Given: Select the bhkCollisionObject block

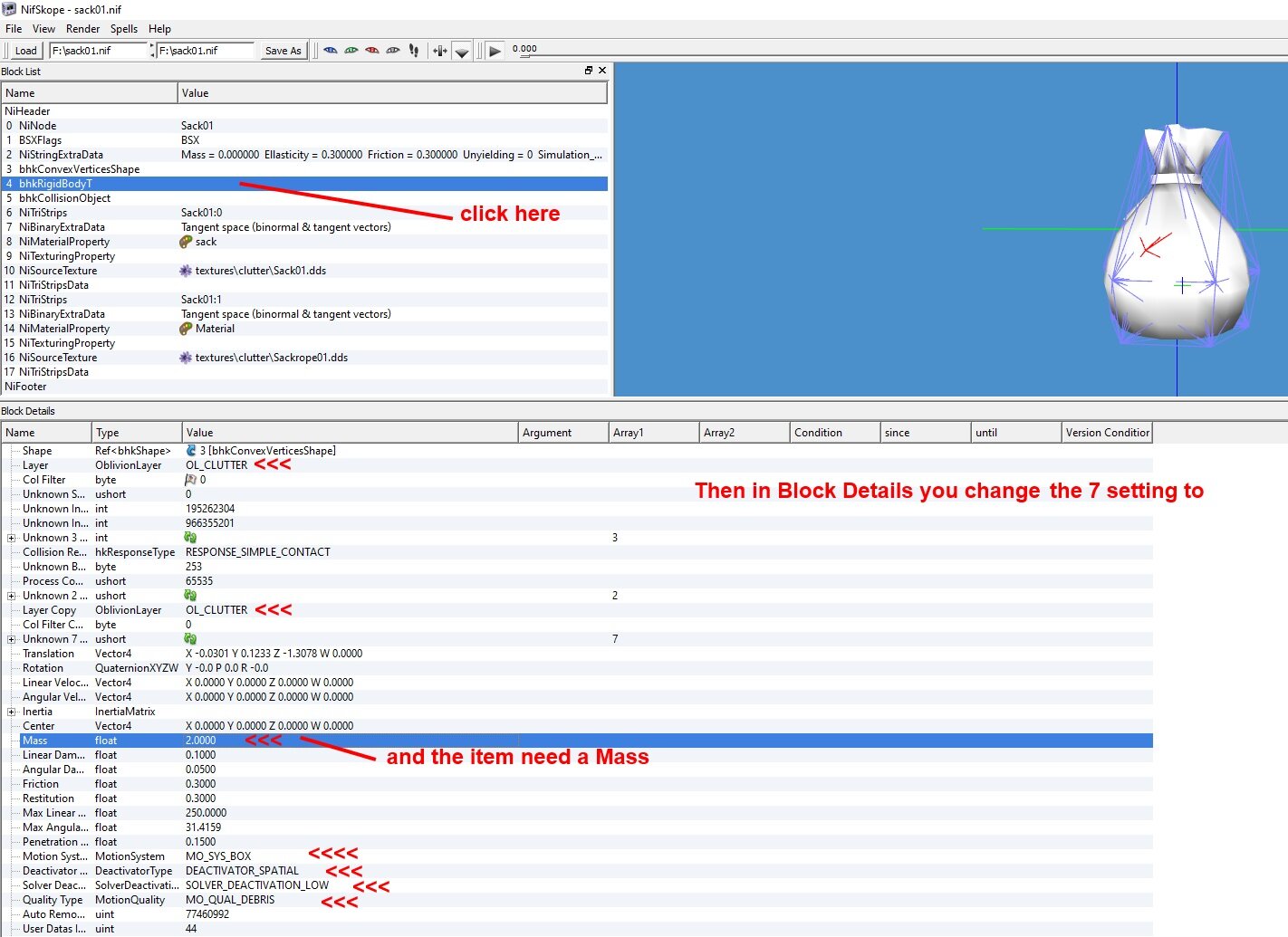Looking at the screenshot, I should 304,198.
